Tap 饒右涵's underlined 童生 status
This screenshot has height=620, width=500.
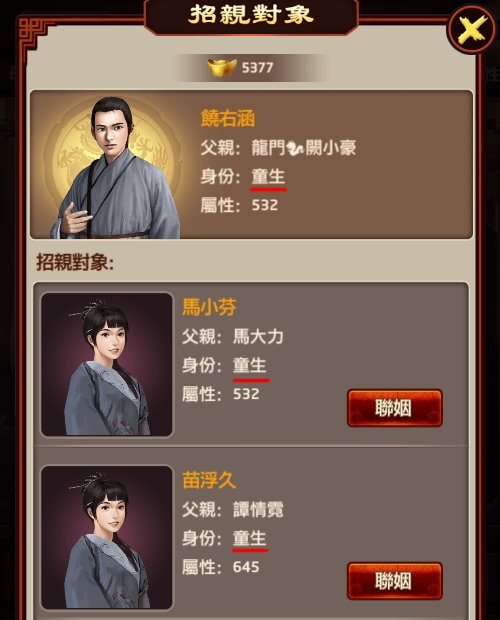tap(268, 177)
